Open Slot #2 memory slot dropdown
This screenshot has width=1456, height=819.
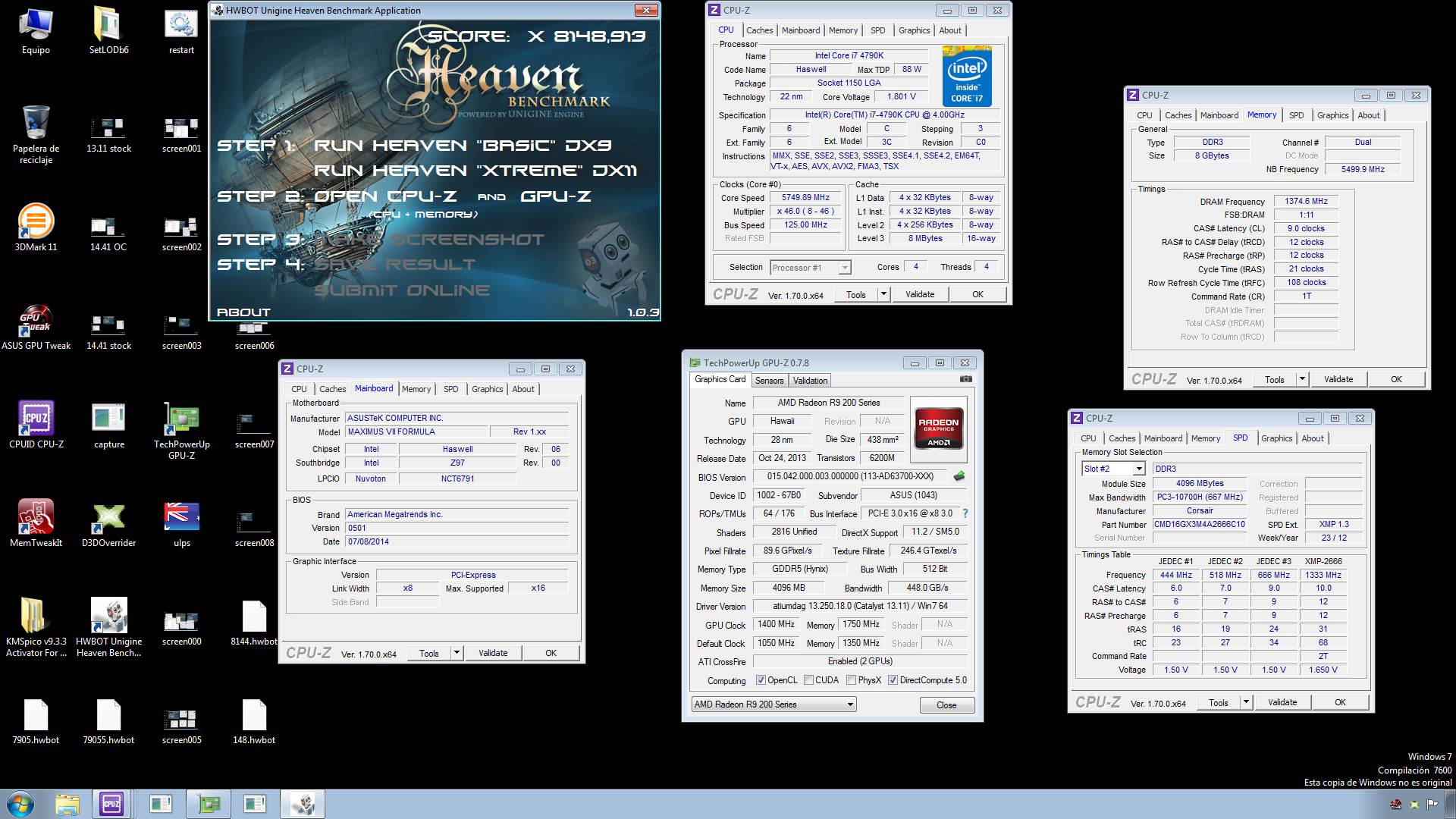1112,469
